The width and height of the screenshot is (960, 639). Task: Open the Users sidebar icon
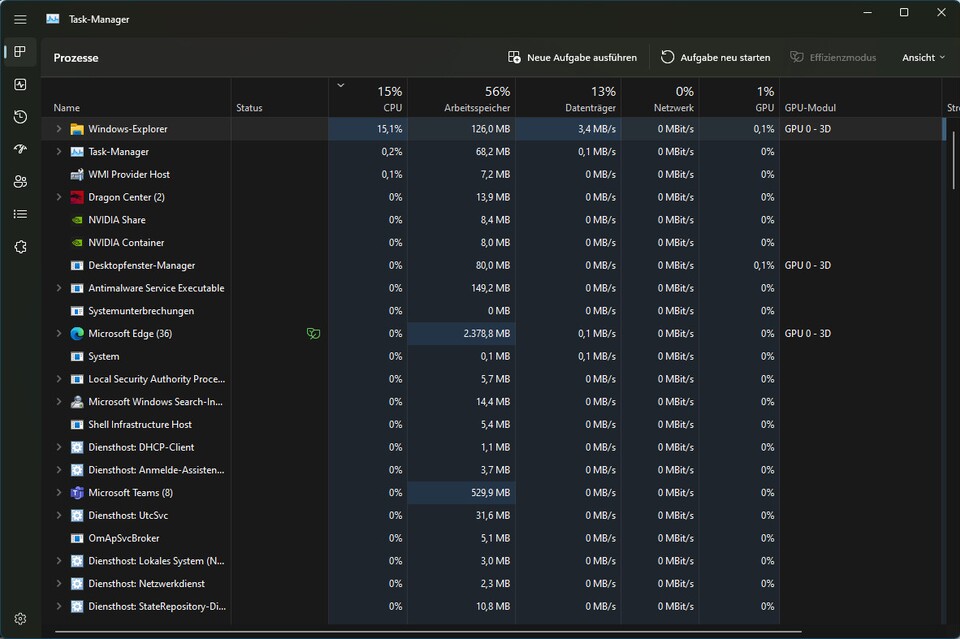tap(20, 182)
